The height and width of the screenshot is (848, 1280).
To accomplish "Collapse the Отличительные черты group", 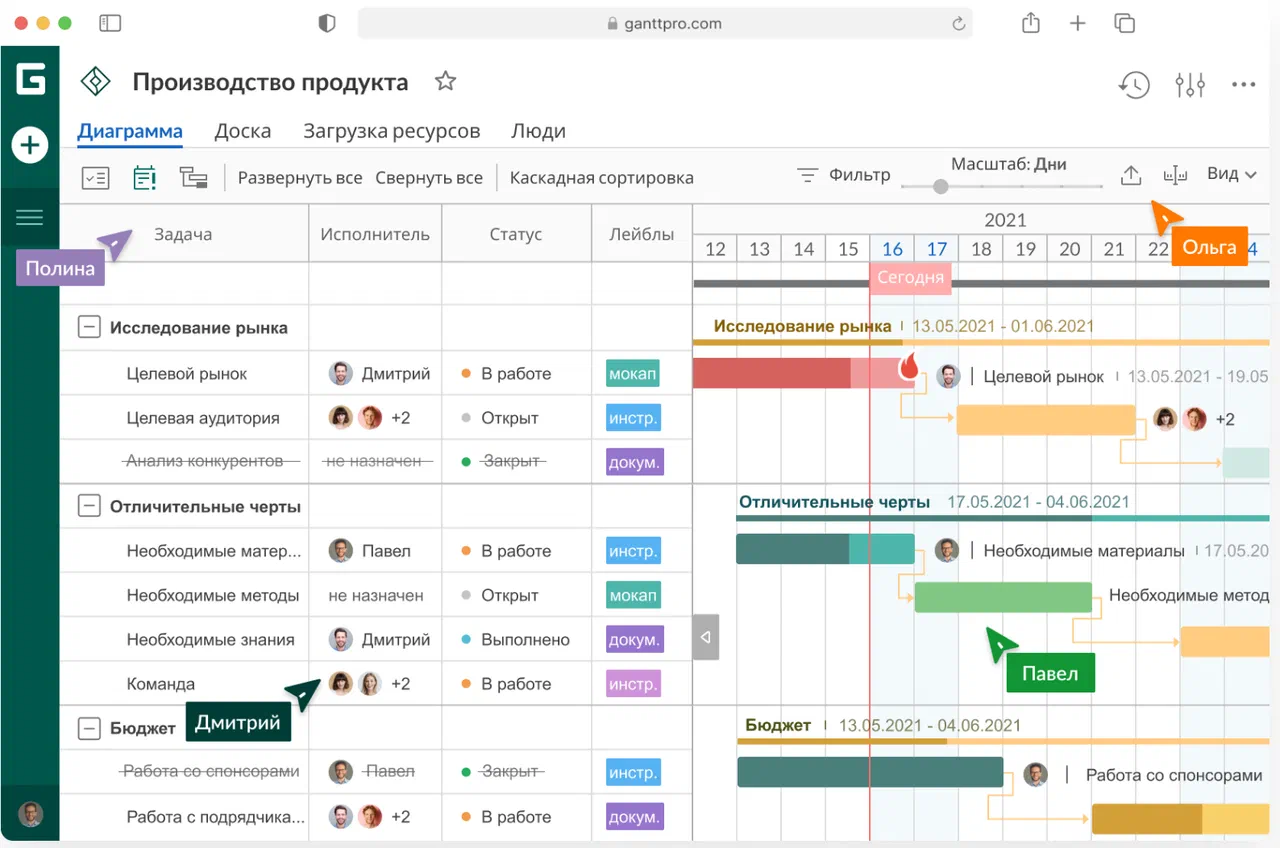I will (x=89, y=506).
